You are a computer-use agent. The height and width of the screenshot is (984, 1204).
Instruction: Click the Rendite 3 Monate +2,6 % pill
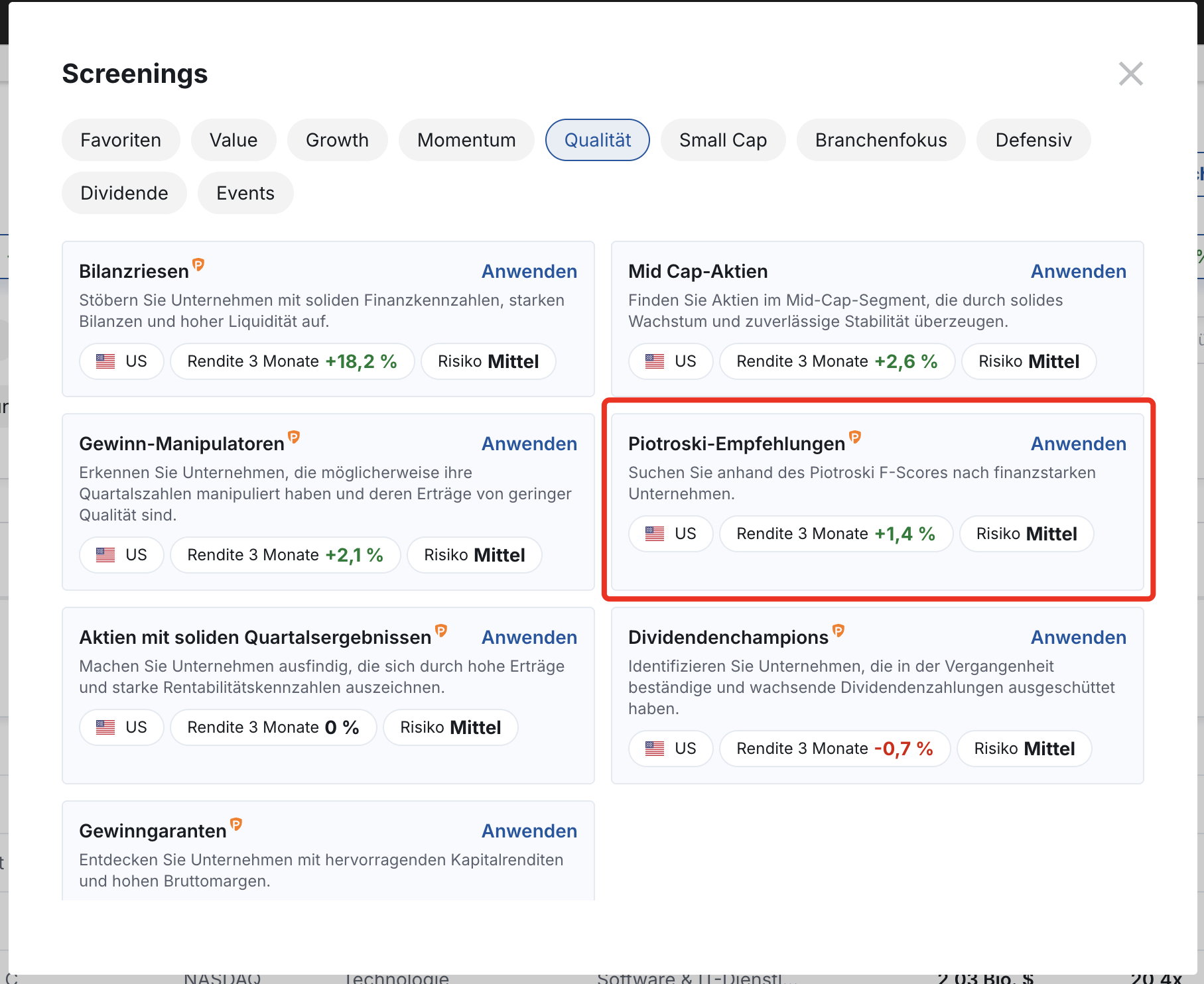tap(837, 361)
